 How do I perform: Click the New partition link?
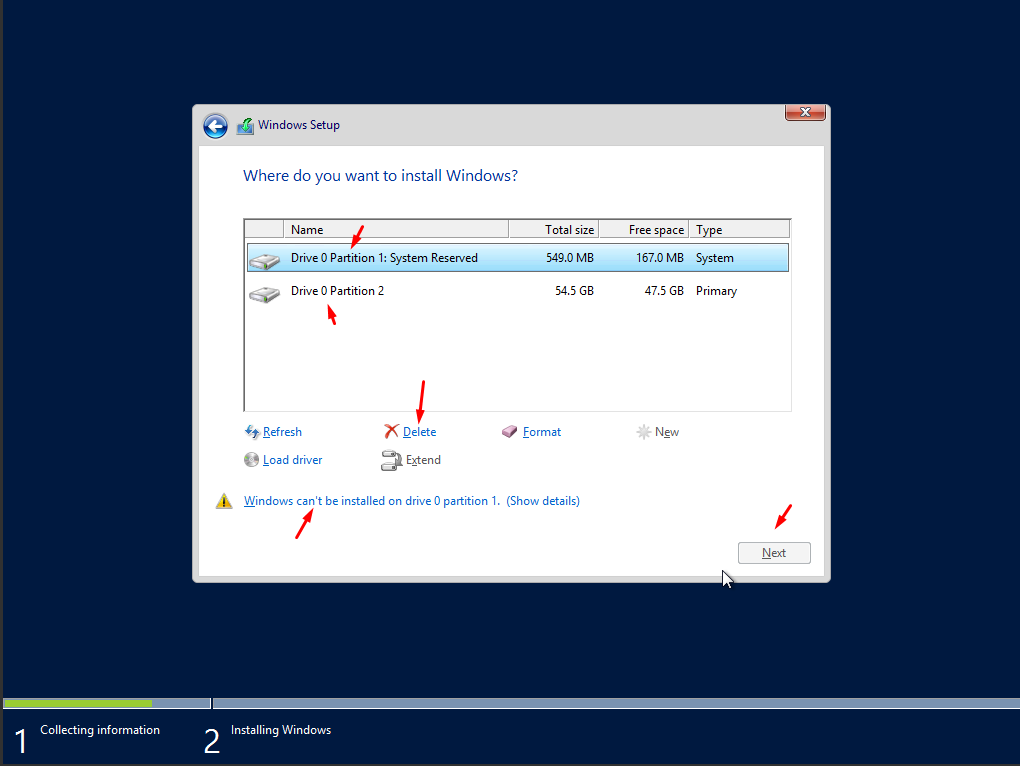pyautogui.click(x=667, y=432)
